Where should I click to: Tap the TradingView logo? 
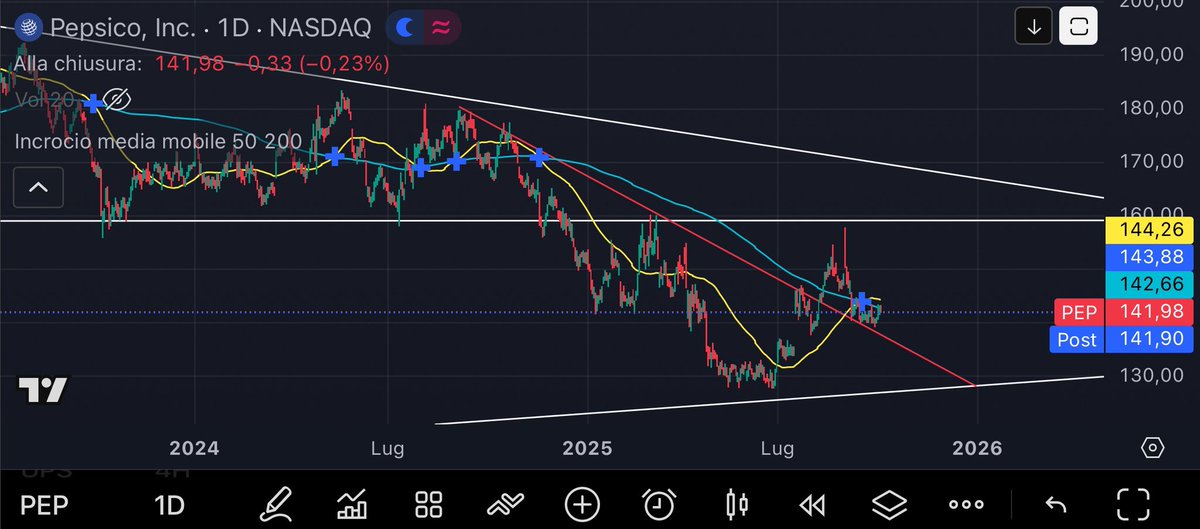click(x=42, y=390)
